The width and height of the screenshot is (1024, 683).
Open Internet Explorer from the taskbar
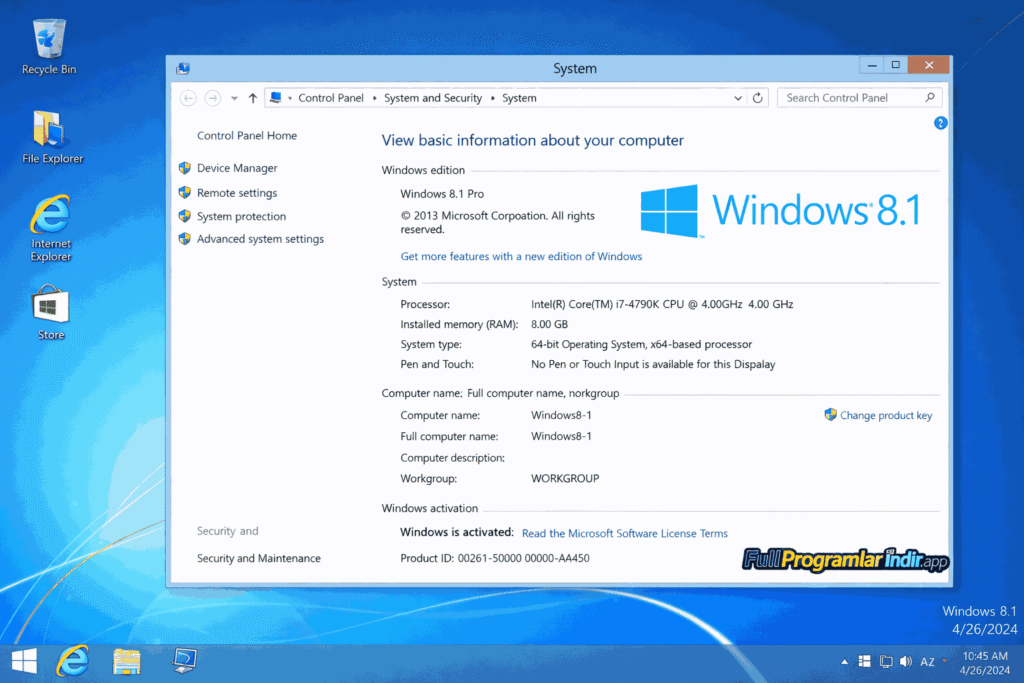coord(72,661)
